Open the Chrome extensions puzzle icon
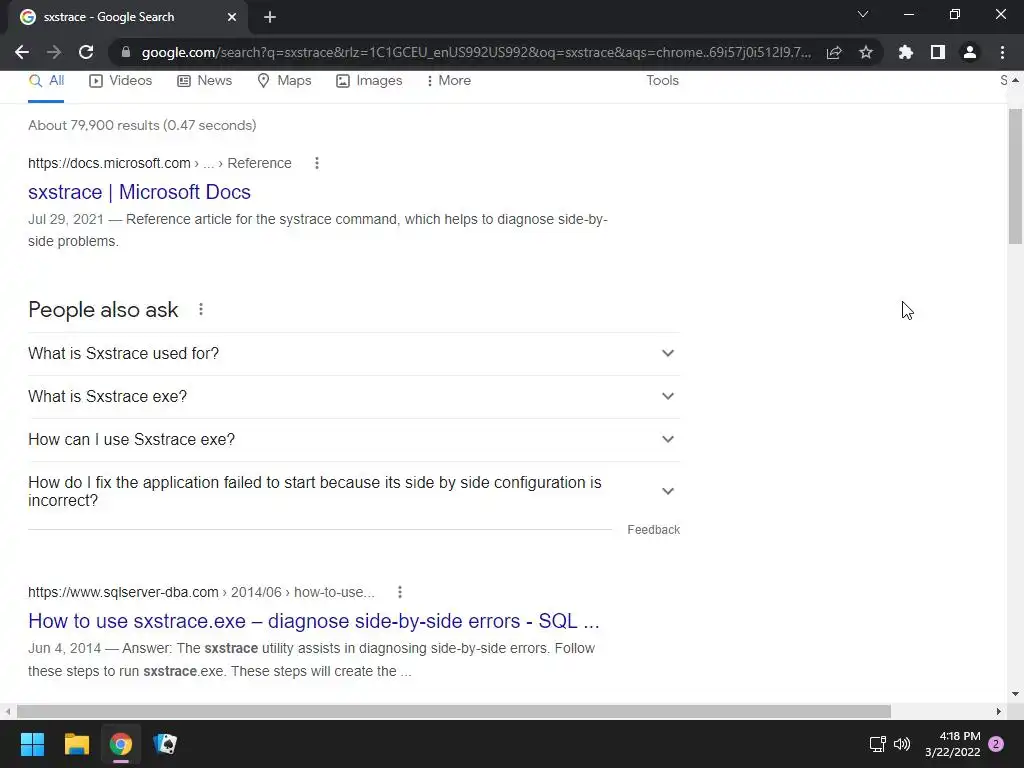This screenshot has height=768, width=1024. [x=906, y=52]
